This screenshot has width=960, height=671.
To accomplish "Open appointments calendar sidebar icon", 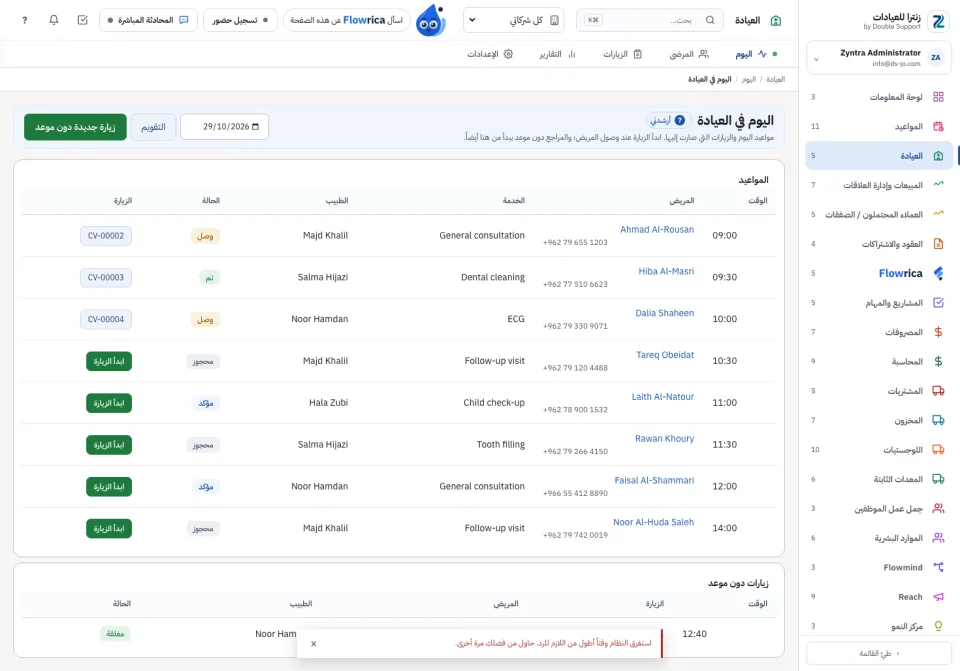I will tap(938, 126).
